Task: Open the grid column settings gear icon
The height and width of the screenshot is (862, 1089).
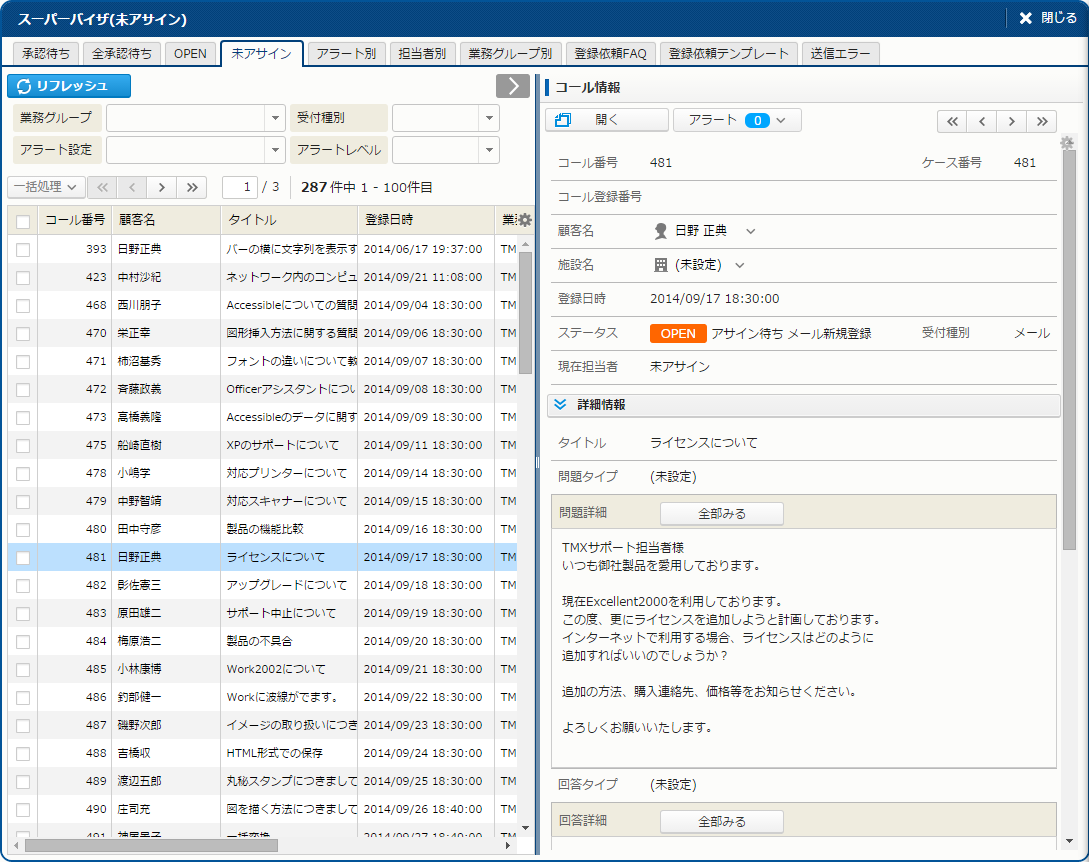Action: tap(525, 220)
